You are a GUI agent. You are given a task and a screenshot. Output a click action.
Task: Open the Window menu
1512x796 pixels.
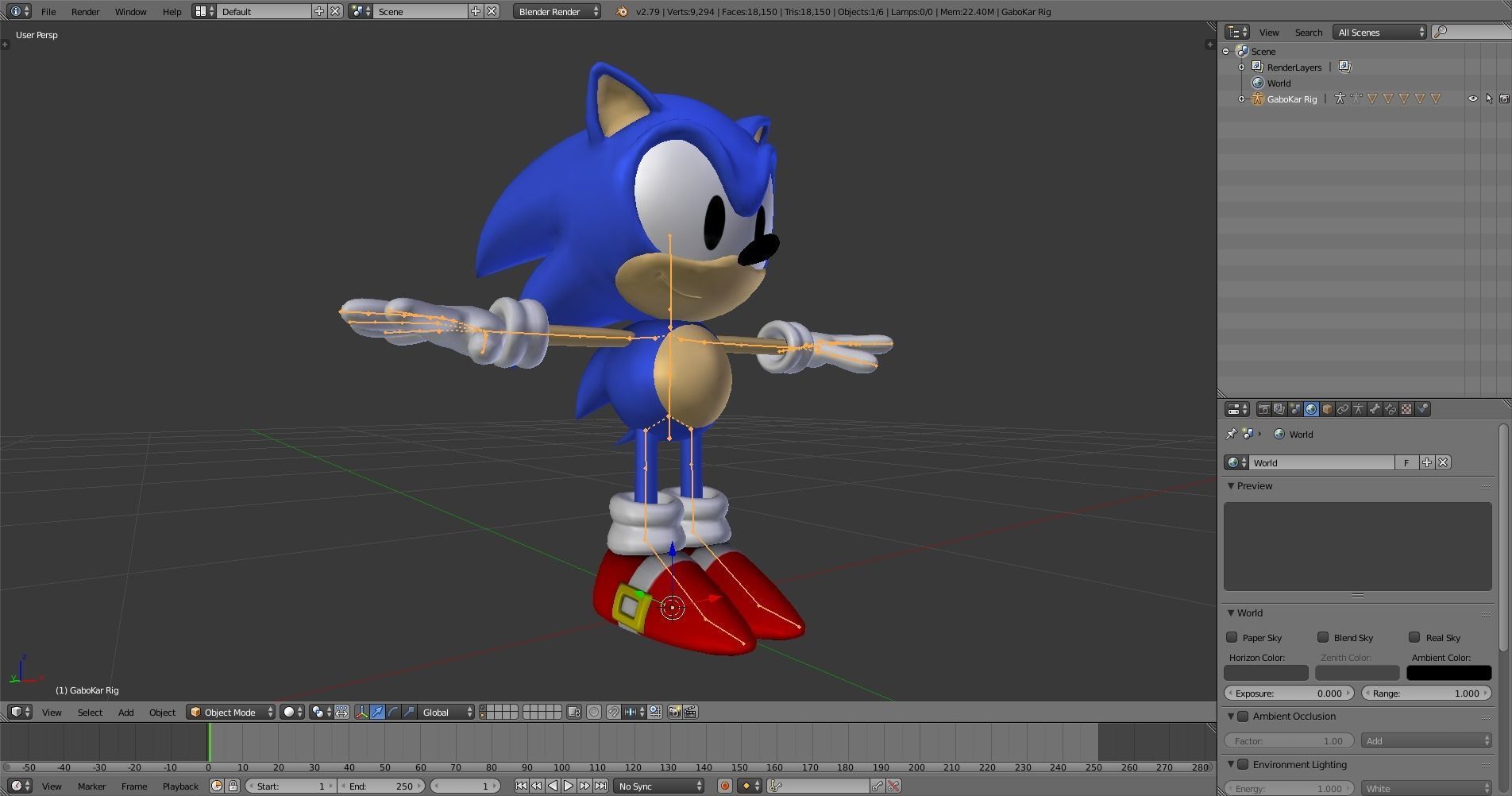coord(130,11)
